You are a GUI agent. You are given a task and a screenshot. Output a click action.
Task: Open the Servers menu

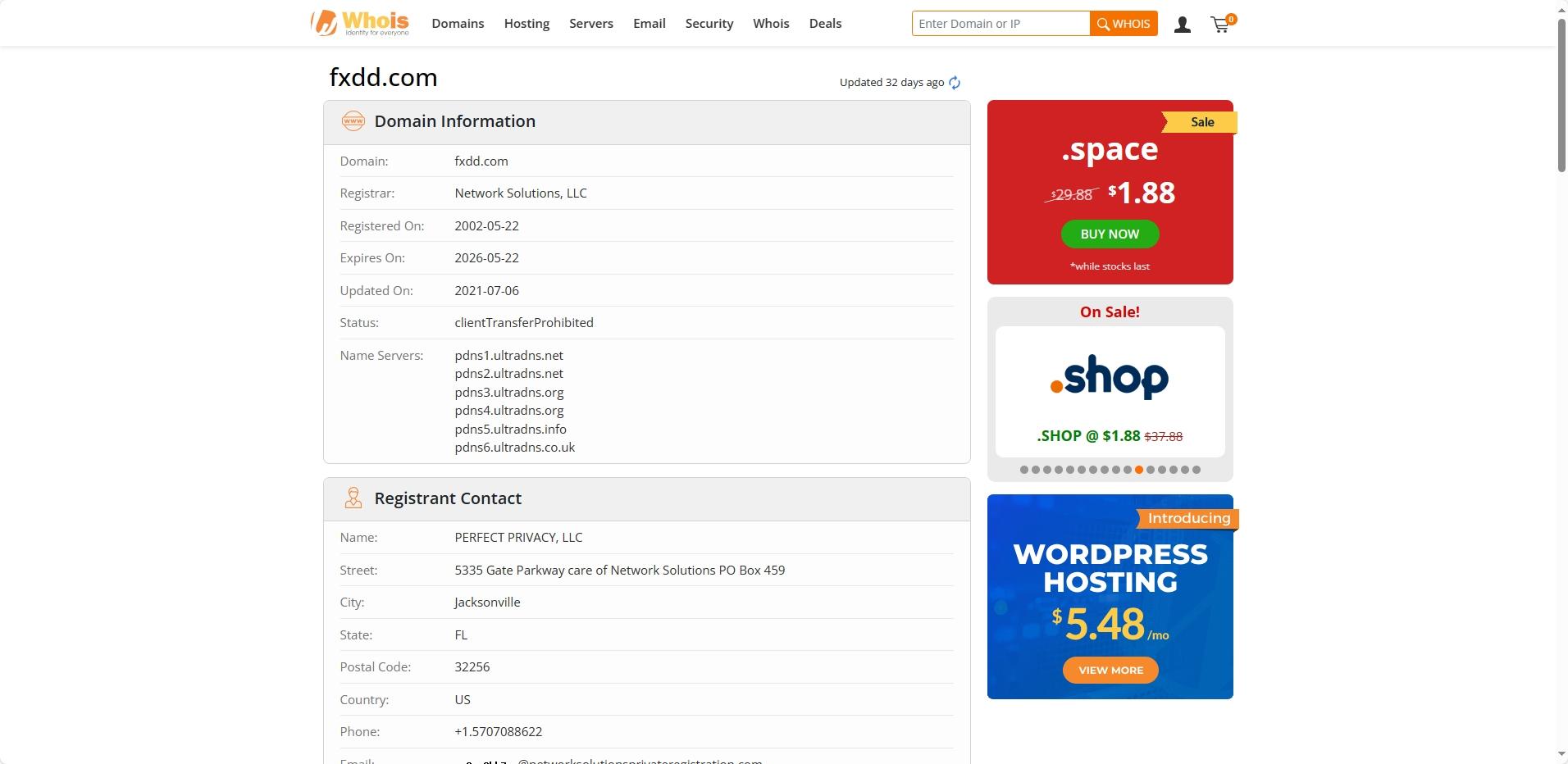coord(591,24)
